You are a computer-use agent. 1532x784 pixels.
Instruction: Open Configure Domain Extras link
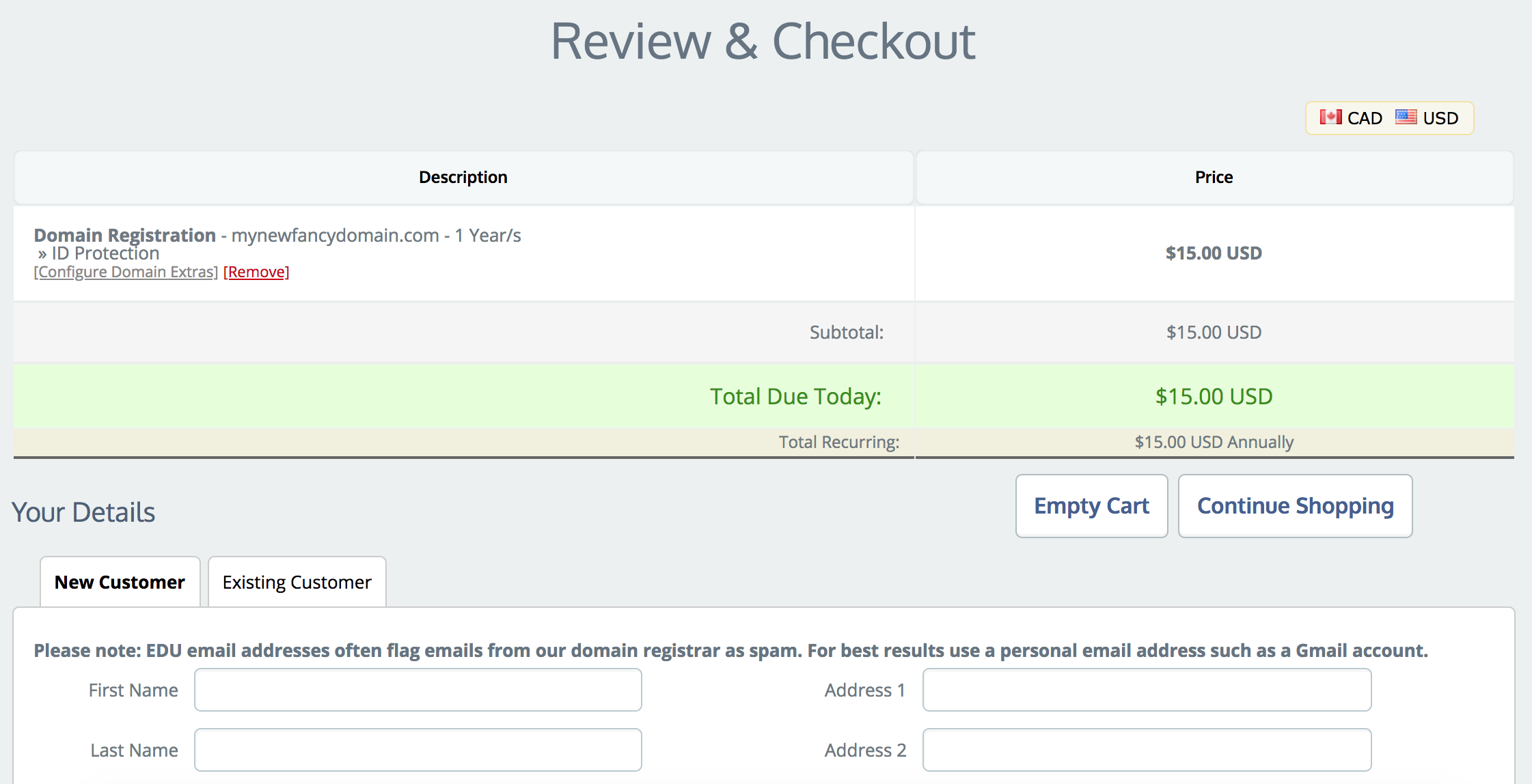click(x=126, y=272)
